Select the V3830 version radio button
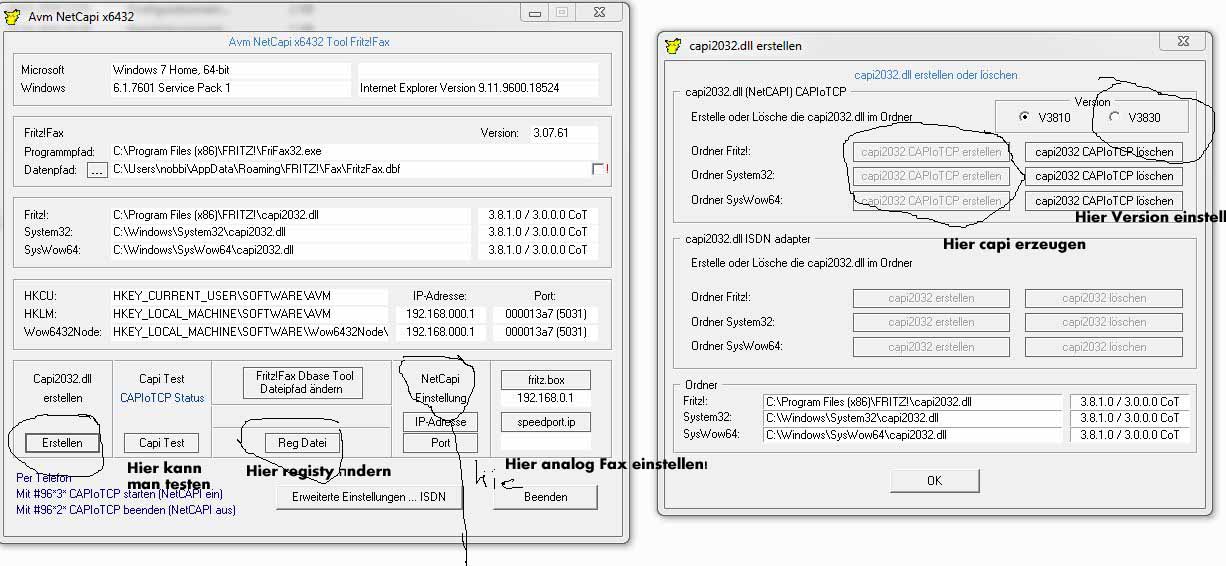The image size is (1226, 566). coord(1115,117)
